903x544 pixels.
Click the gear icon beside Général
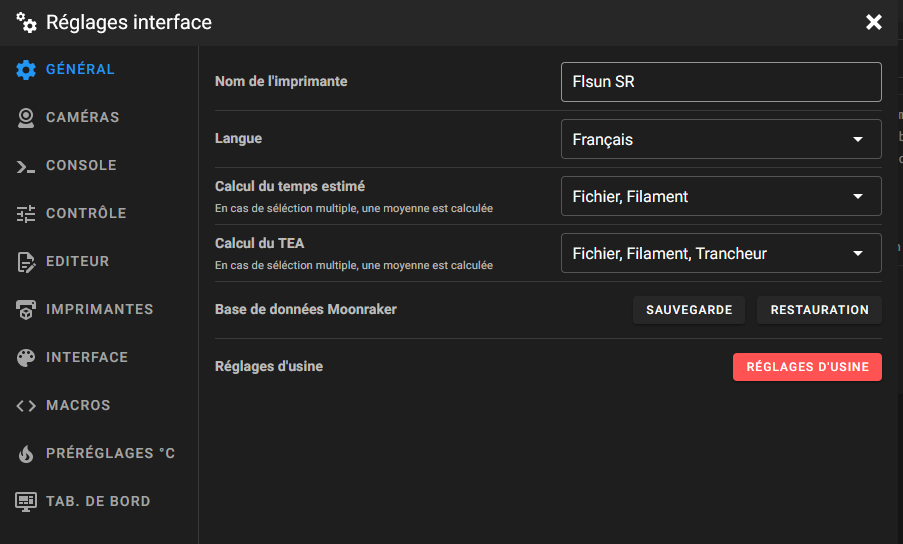(26, 70)
